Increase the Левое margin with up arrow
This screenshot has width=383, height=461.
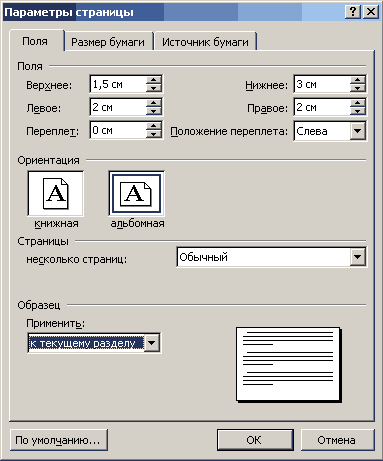click(x=154, y=103)
